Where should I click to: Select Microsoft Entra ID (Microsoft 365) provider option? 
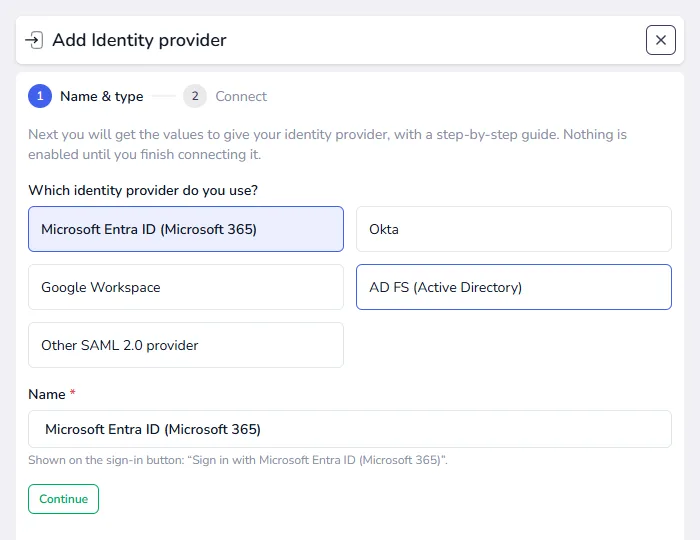point(186,229)
